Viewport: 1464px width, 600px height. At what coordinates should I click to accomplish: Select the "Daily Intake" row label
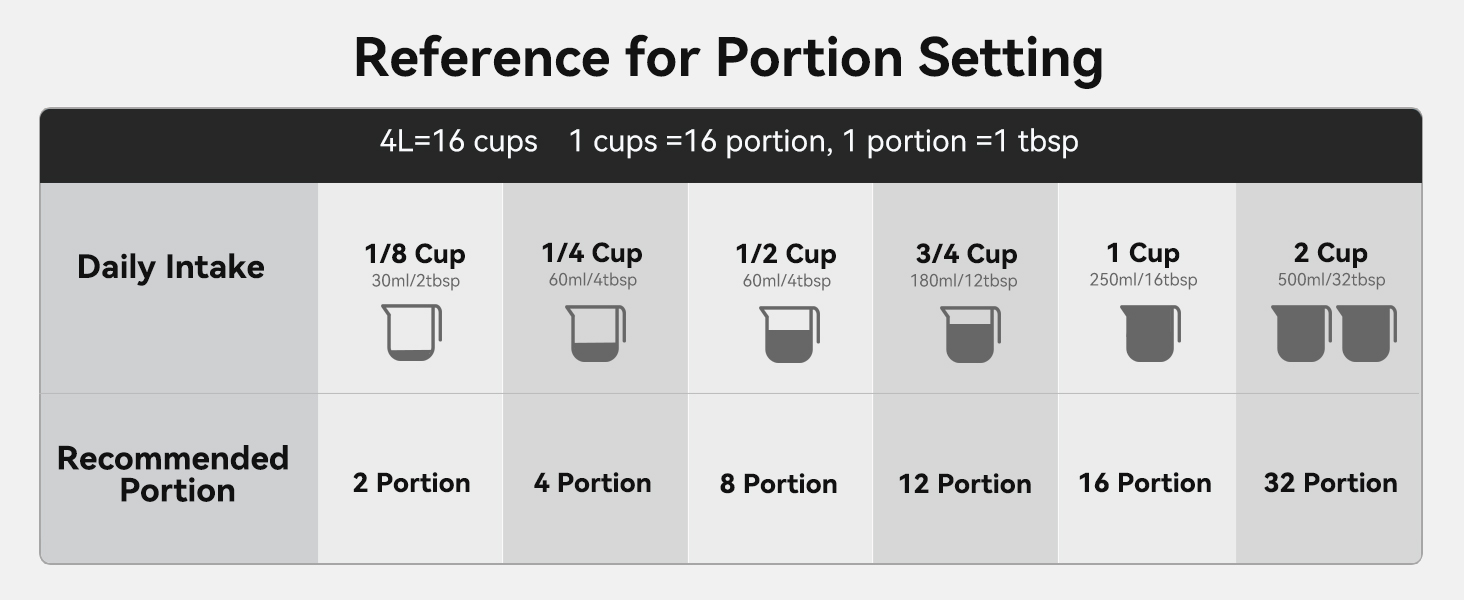point(171,267)
